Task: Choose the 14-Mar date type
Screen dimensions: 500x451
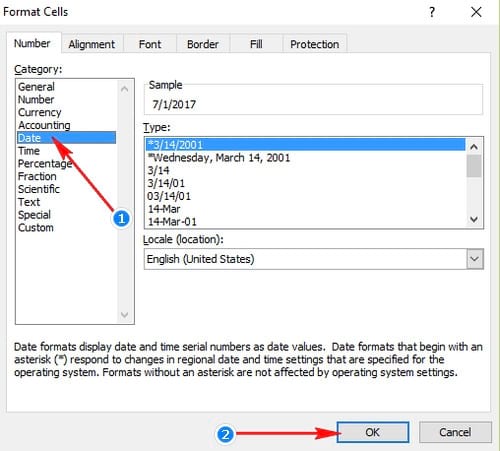Action: (305, 209)
